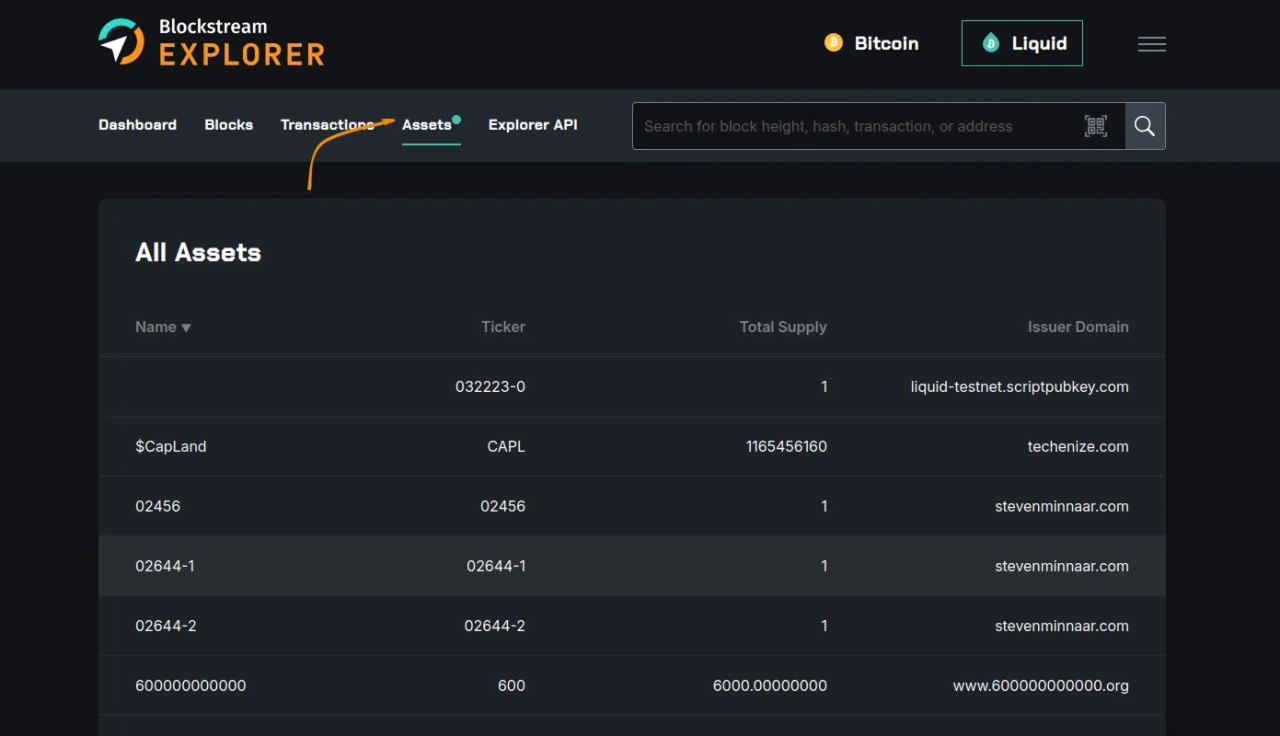
Task: Open the $CapLand asset
Action: pyautogui.click(x=171, y=447)
